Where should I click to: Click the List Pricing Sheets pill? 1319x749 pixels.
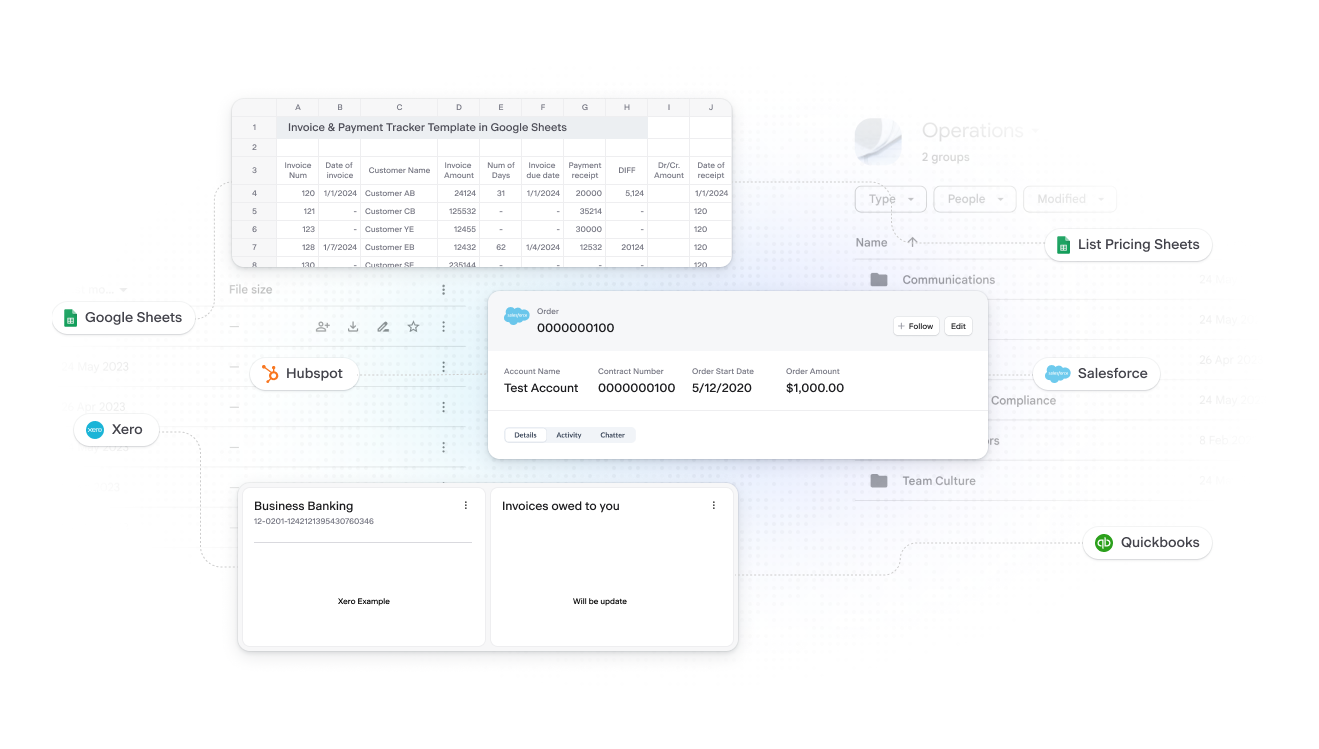click(1129, 245)
